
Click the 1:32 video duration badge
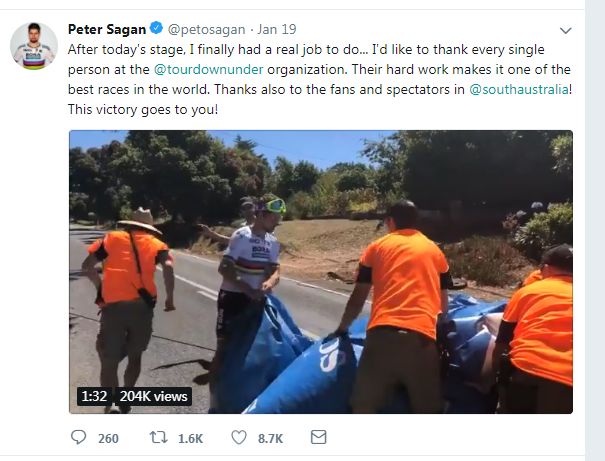pos(94,396)
